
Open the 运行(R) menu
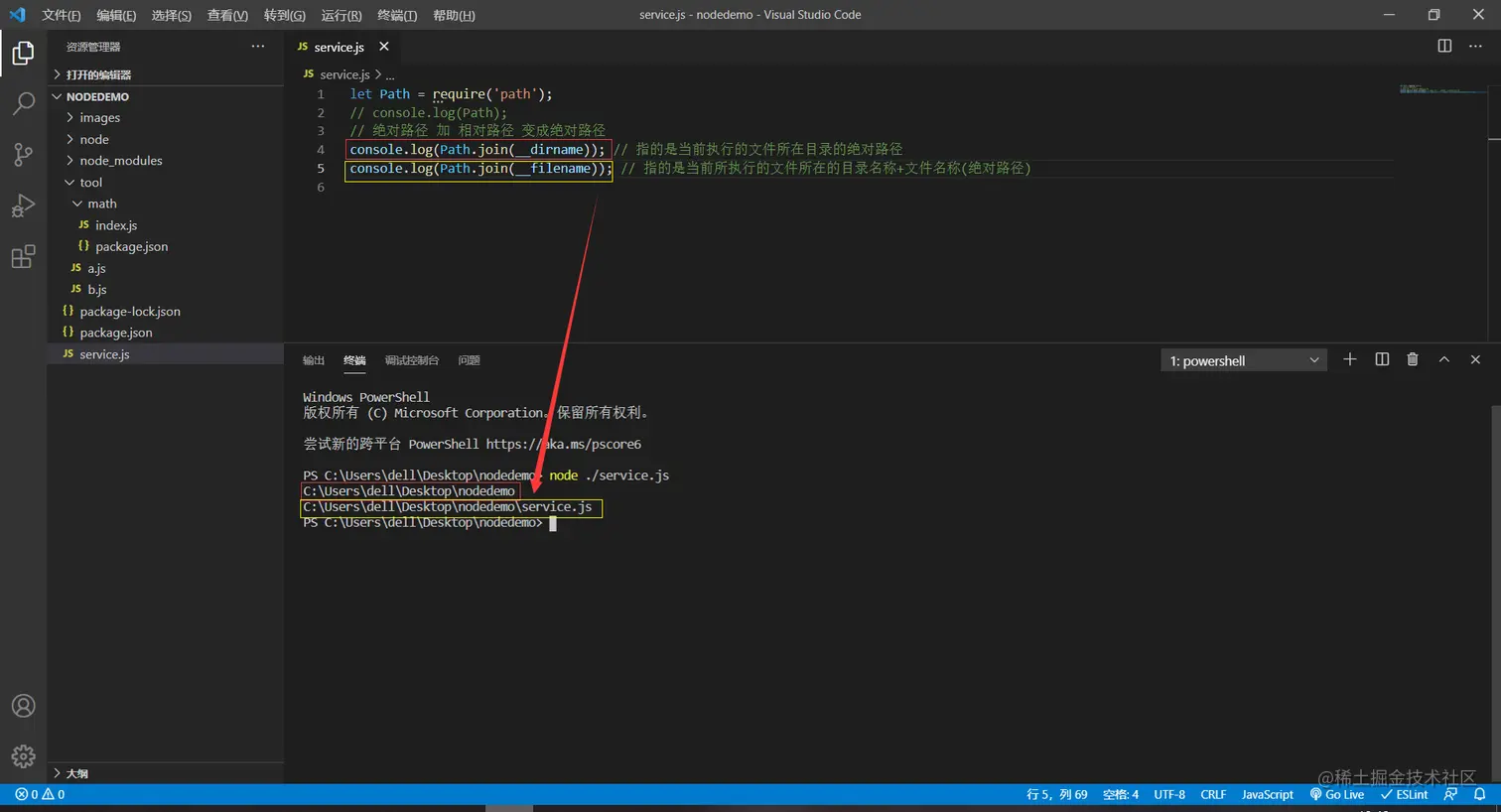341,15
